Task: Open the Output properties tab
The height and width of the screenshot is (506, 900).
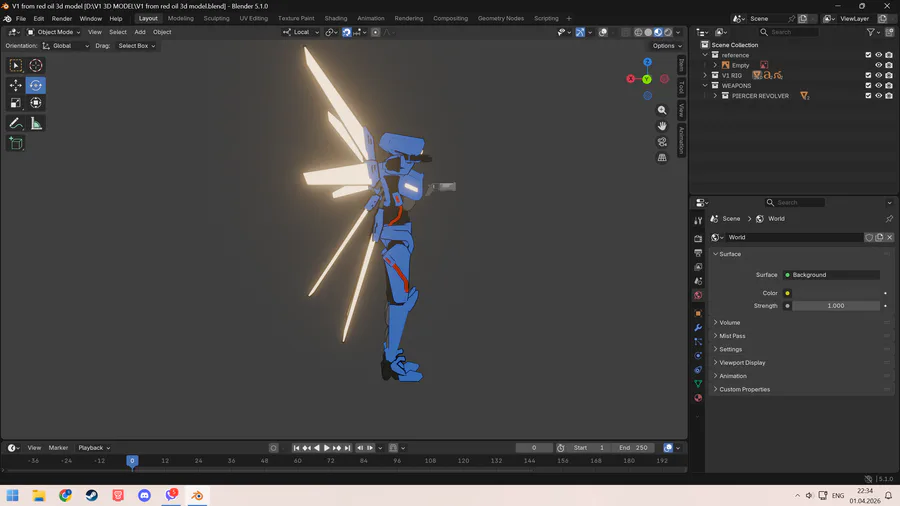Action: click(x=698, y=252)
